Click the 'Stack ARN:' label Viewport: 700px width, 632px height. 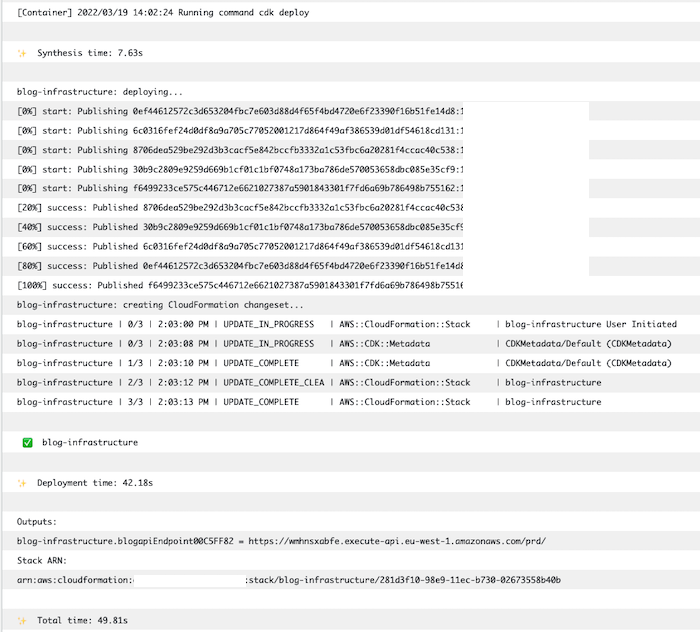(42, 561)
